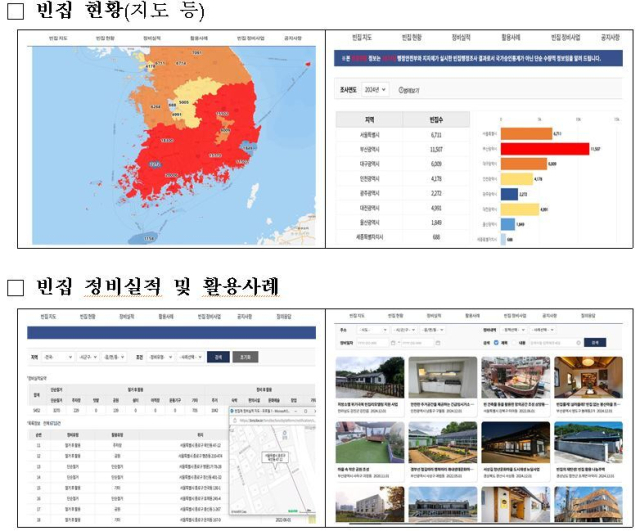Click the gray 초기화 reset button
This screenshot has width=640, height=531.
click(x=245, y=357)
